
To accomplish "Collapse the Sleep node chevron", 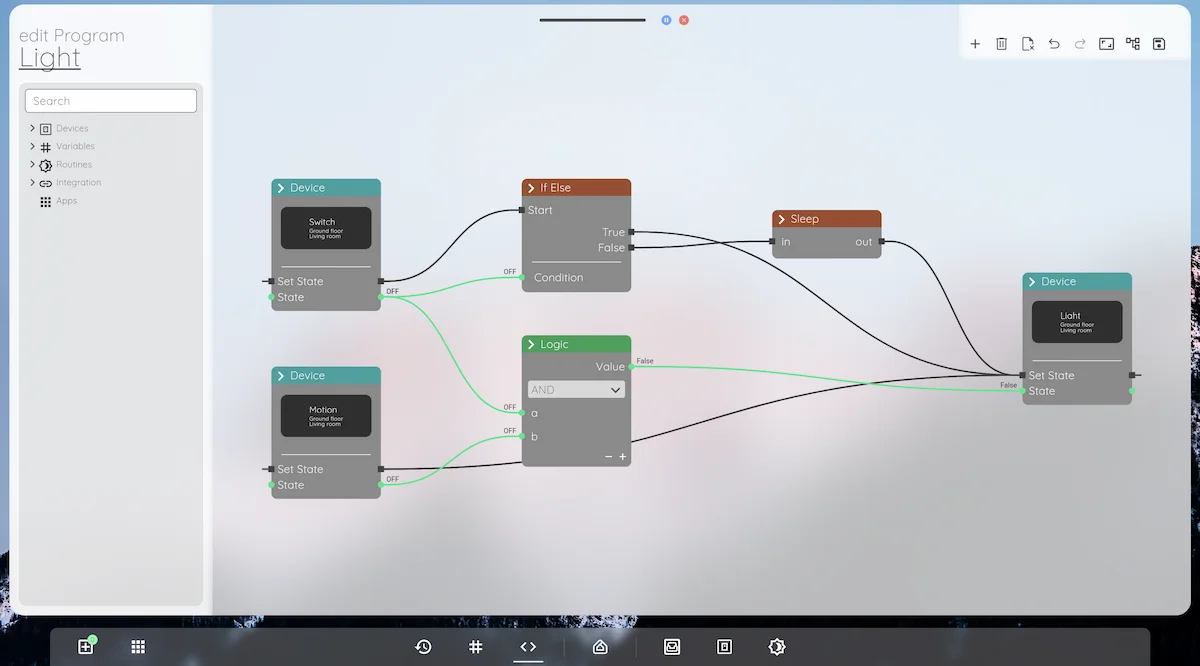I will [x=782, y=219].
